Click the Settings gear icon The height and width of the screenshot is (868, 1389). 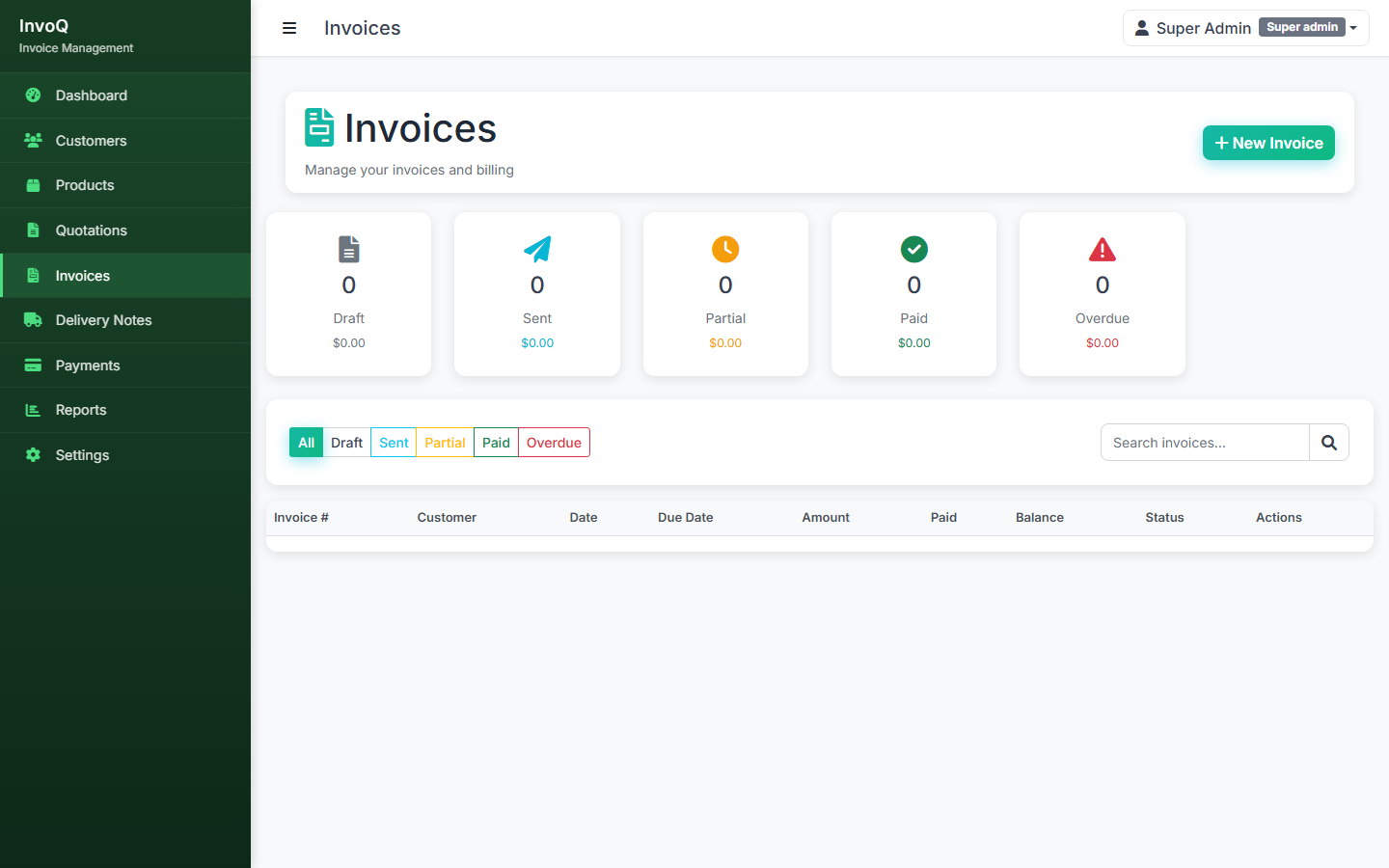(33, 455)
